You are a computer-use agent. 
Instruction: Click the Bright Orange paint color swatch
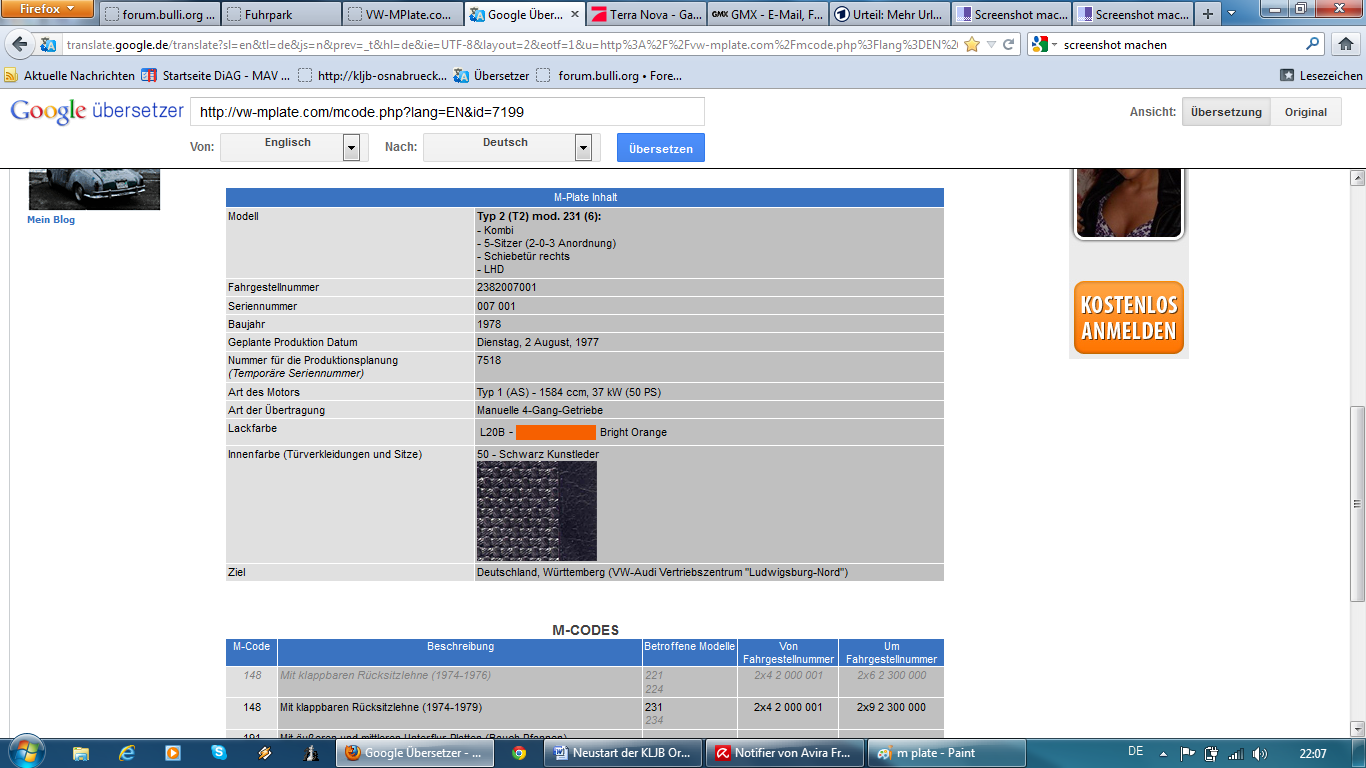(x=555, y=432)
